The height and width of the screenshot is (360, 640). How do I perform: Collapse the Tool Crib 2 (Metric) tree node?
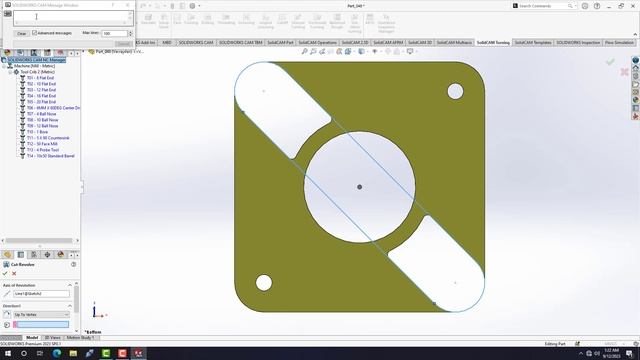[11, 72]
